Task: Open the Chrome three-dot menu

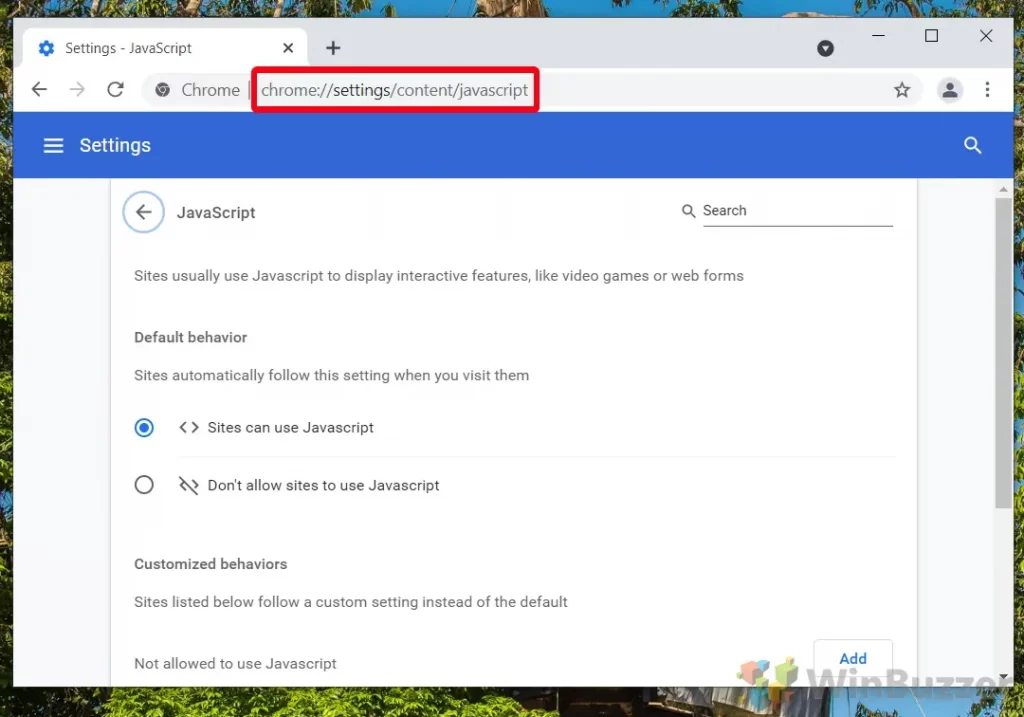Action: pos(988,89)
